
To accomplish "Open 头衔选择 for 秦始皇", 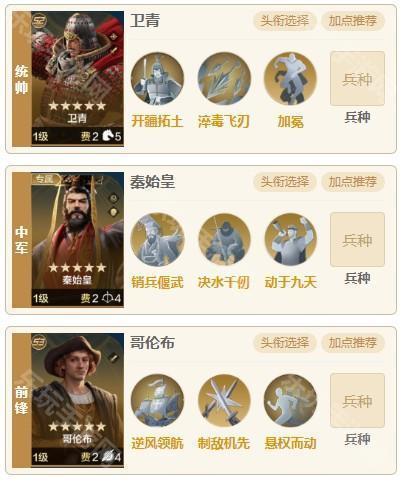I will coord(285,182).
